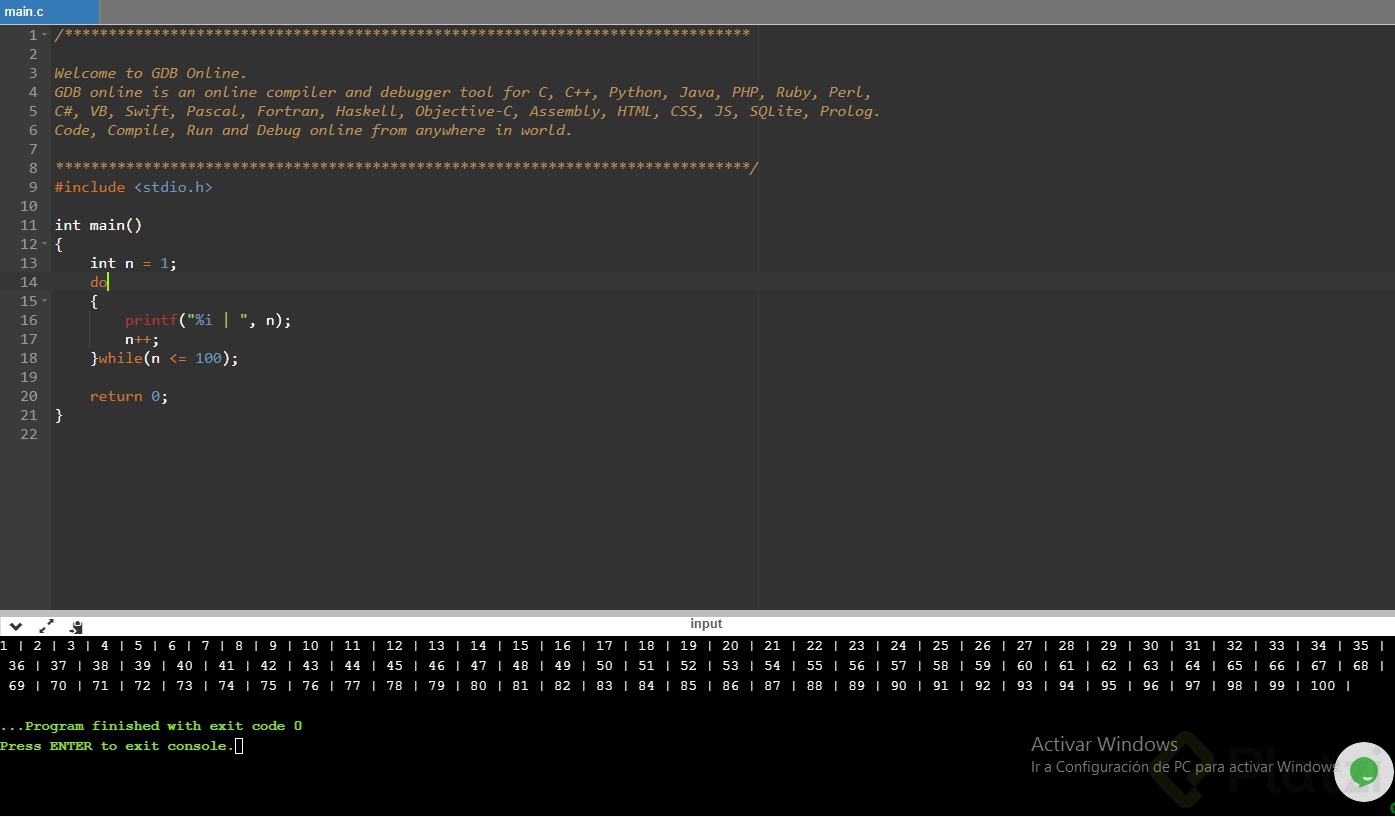Click the comment line starting 'C#, VB, Swift'
The width and height of the screenshot is (1395, 817).
click(467, 111)
